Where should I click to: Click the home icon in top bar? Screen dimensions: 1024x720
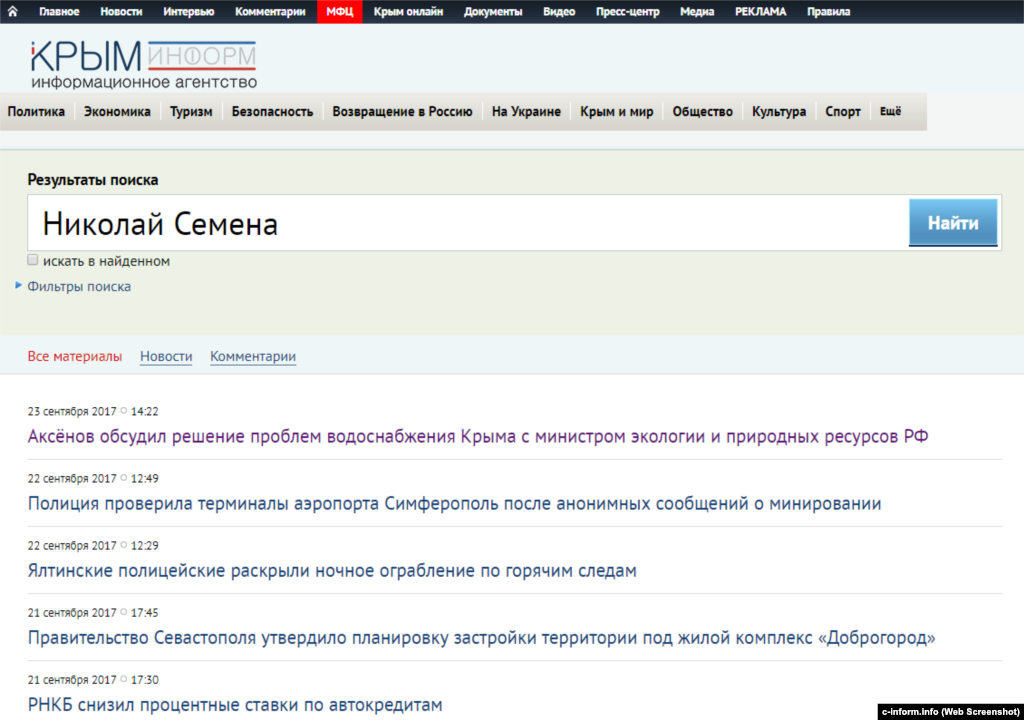point(13,12)
